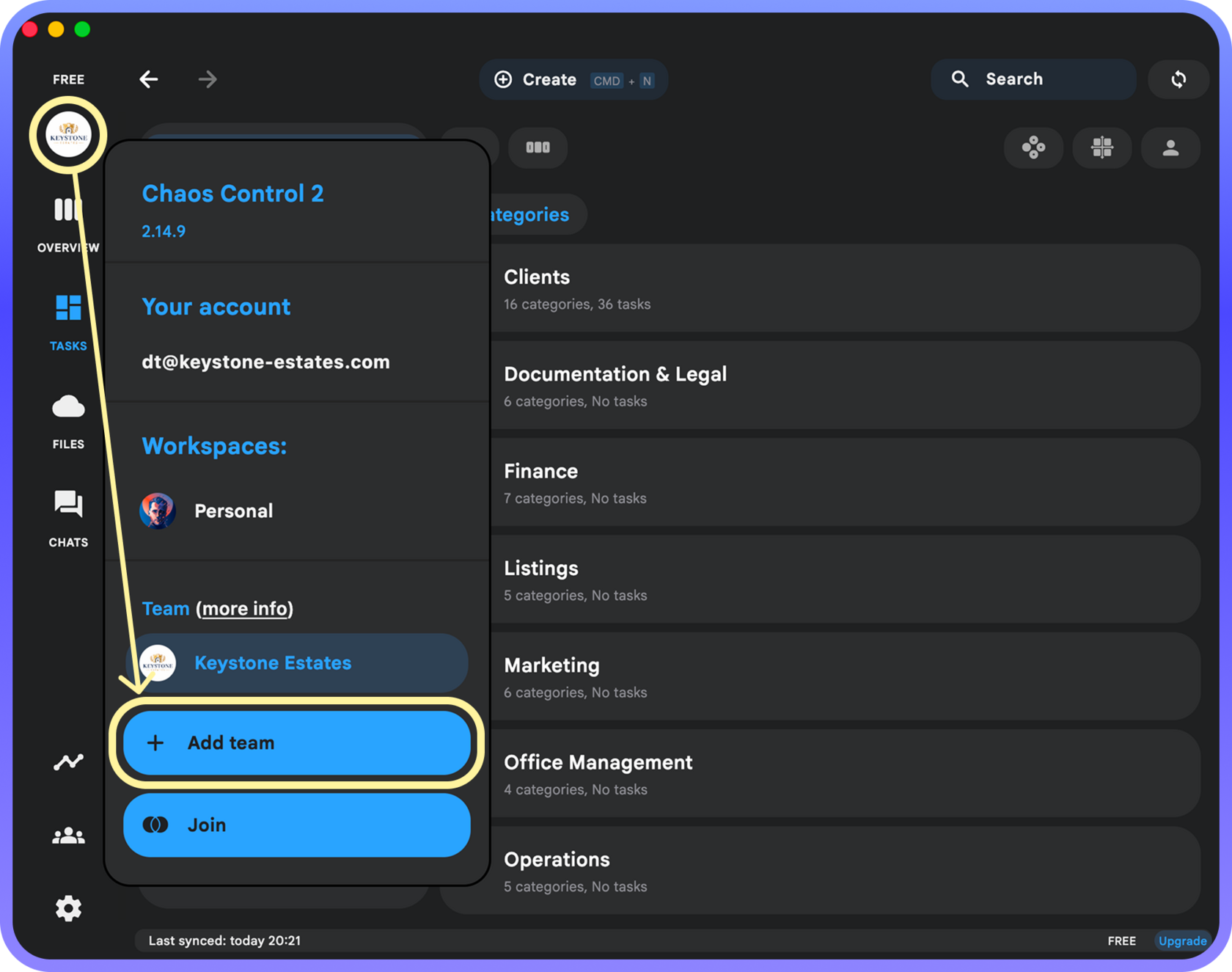Click the Create button
This screenshot has height=972, width=1232.
(573, 79)
